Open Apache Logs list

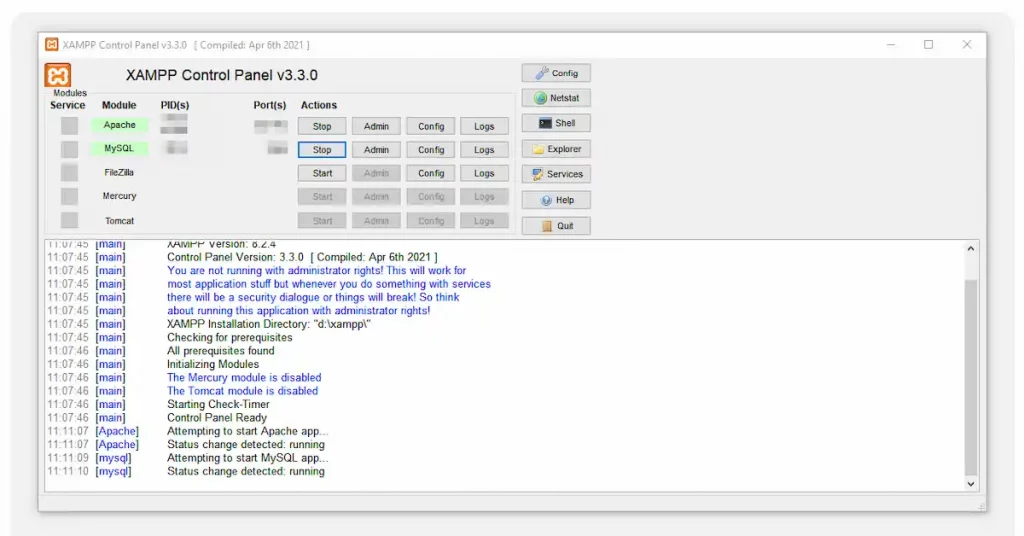click(x=484, y=126)
